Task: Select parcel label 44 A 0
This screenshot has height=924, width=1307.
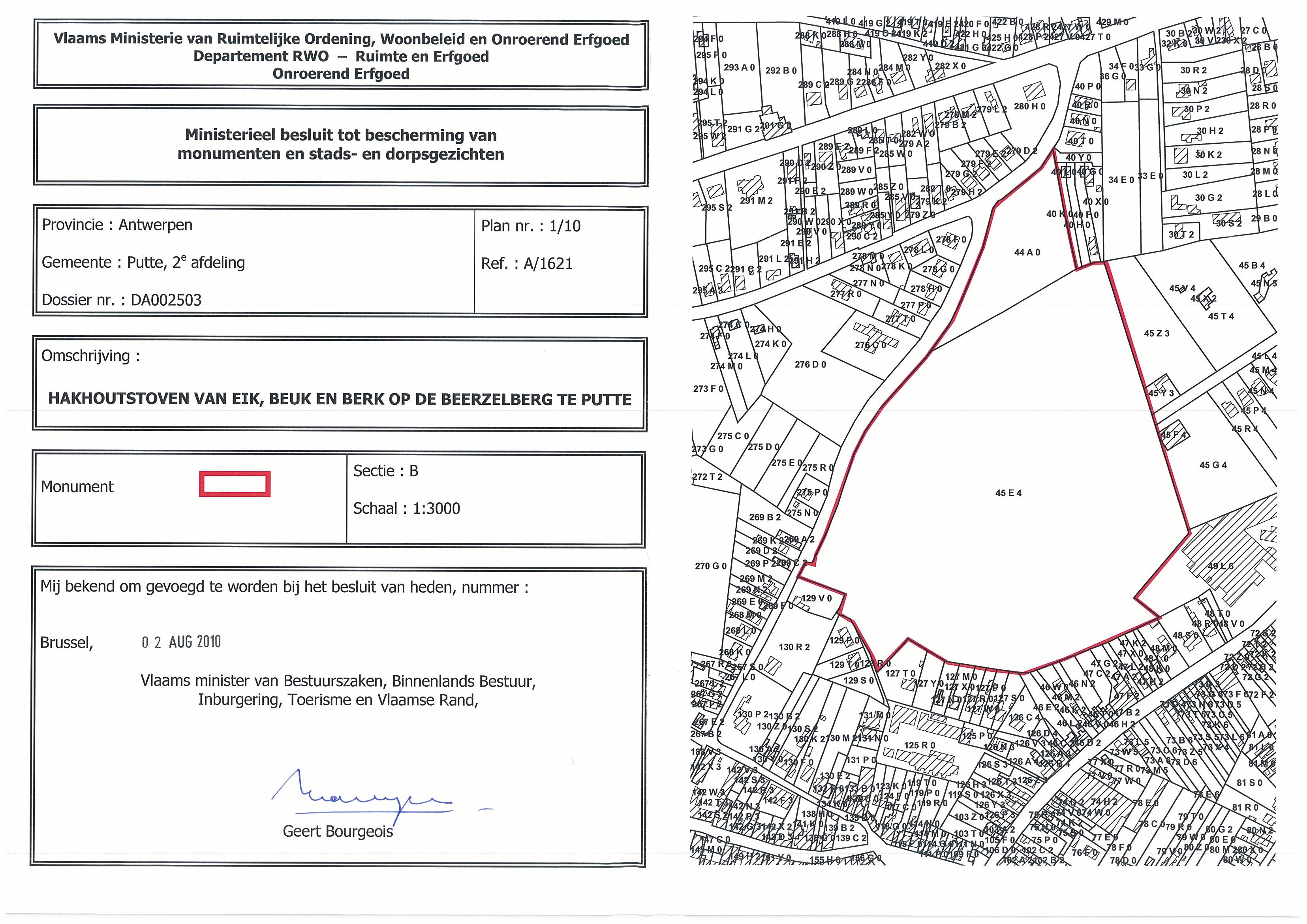Action: click(x=1027, y=252)
